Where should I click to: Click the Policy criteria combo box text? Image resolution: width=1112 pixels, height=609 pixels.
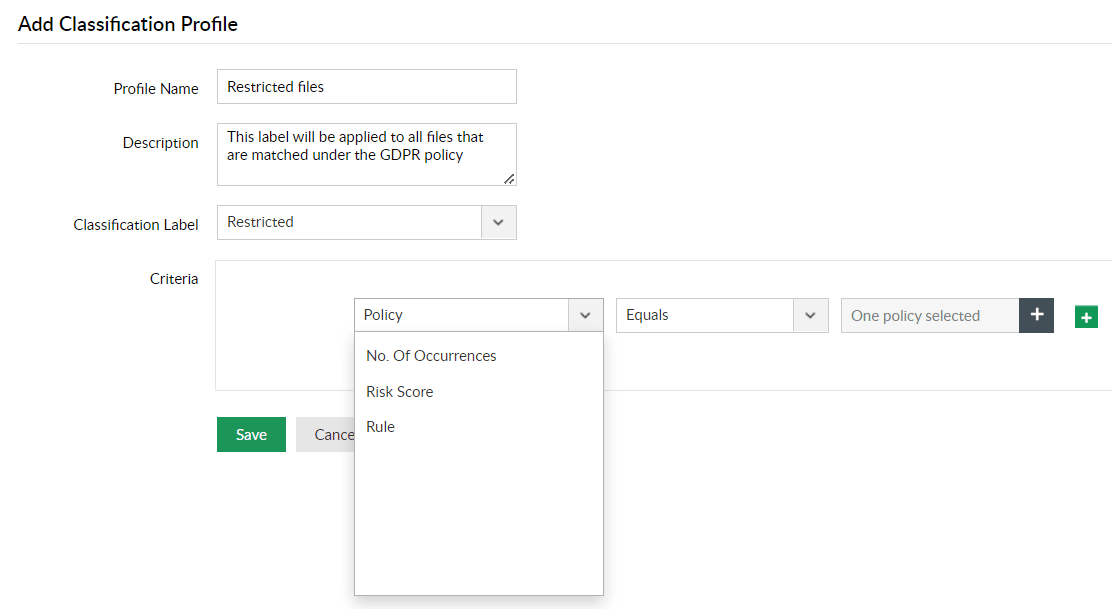point(460,315)
